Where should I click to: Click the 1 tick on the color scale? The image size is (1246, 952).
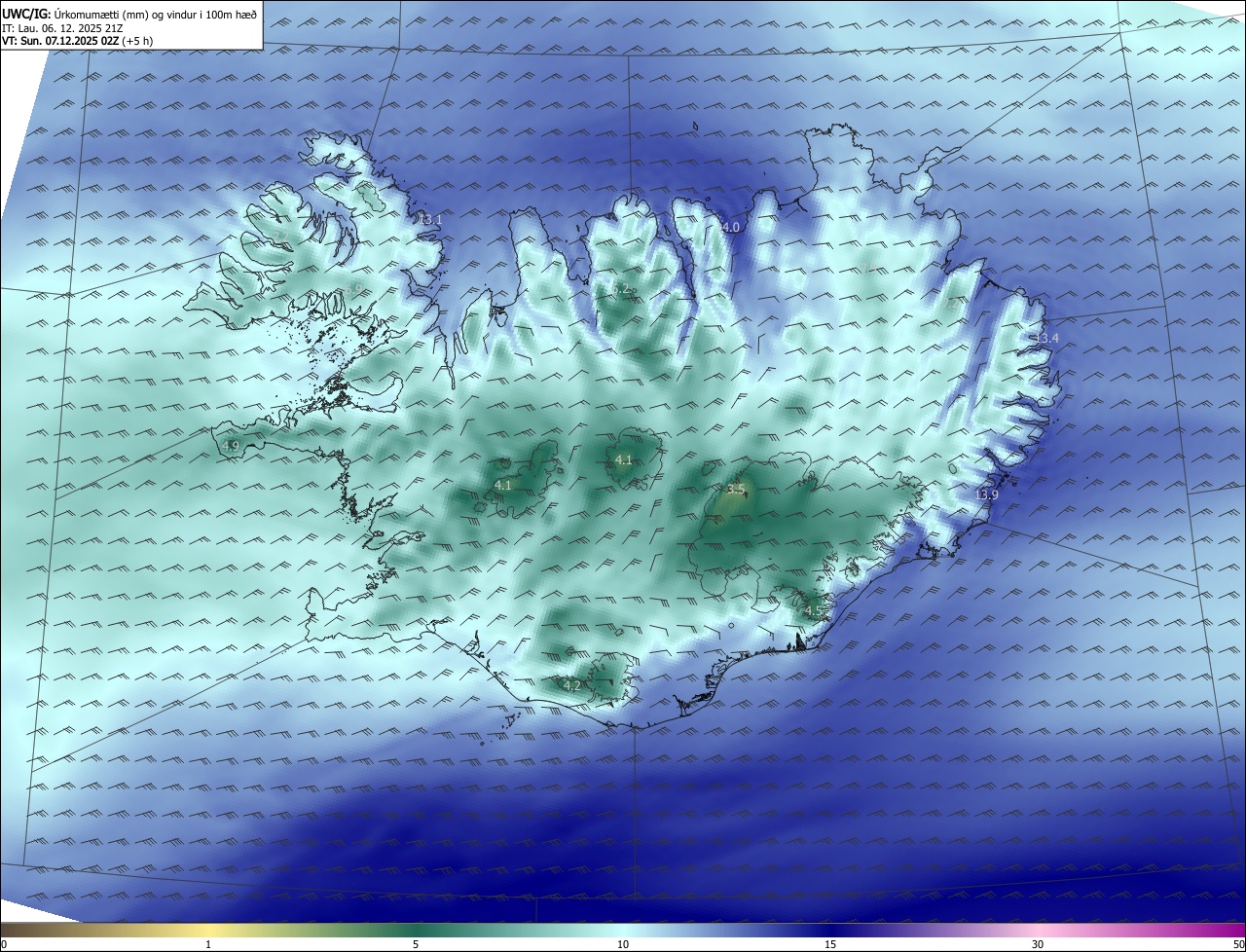click(208, 944)
